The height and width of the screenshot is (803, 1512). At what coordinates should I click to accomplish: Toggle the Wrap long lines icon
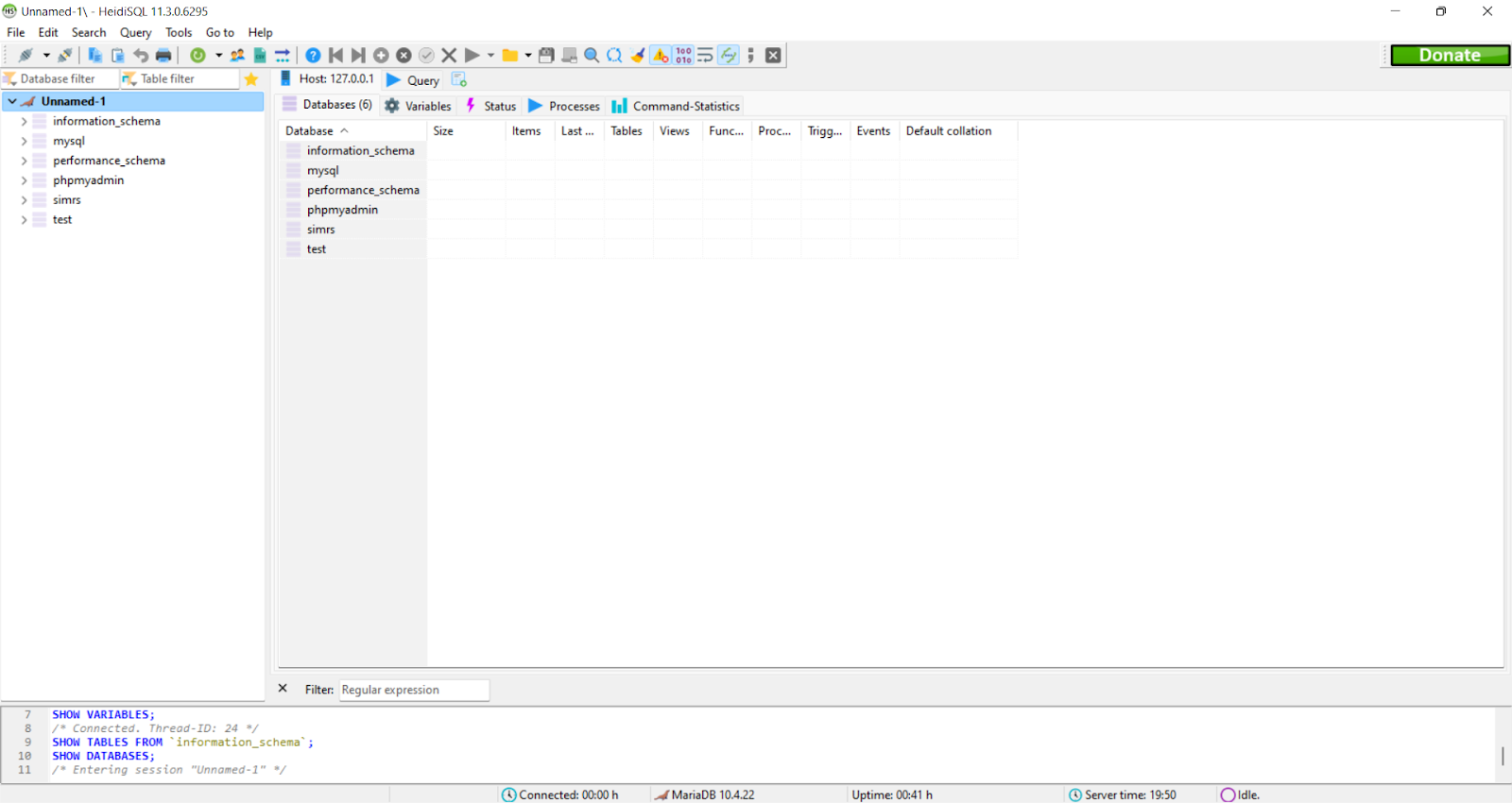[x=705, y=56]
